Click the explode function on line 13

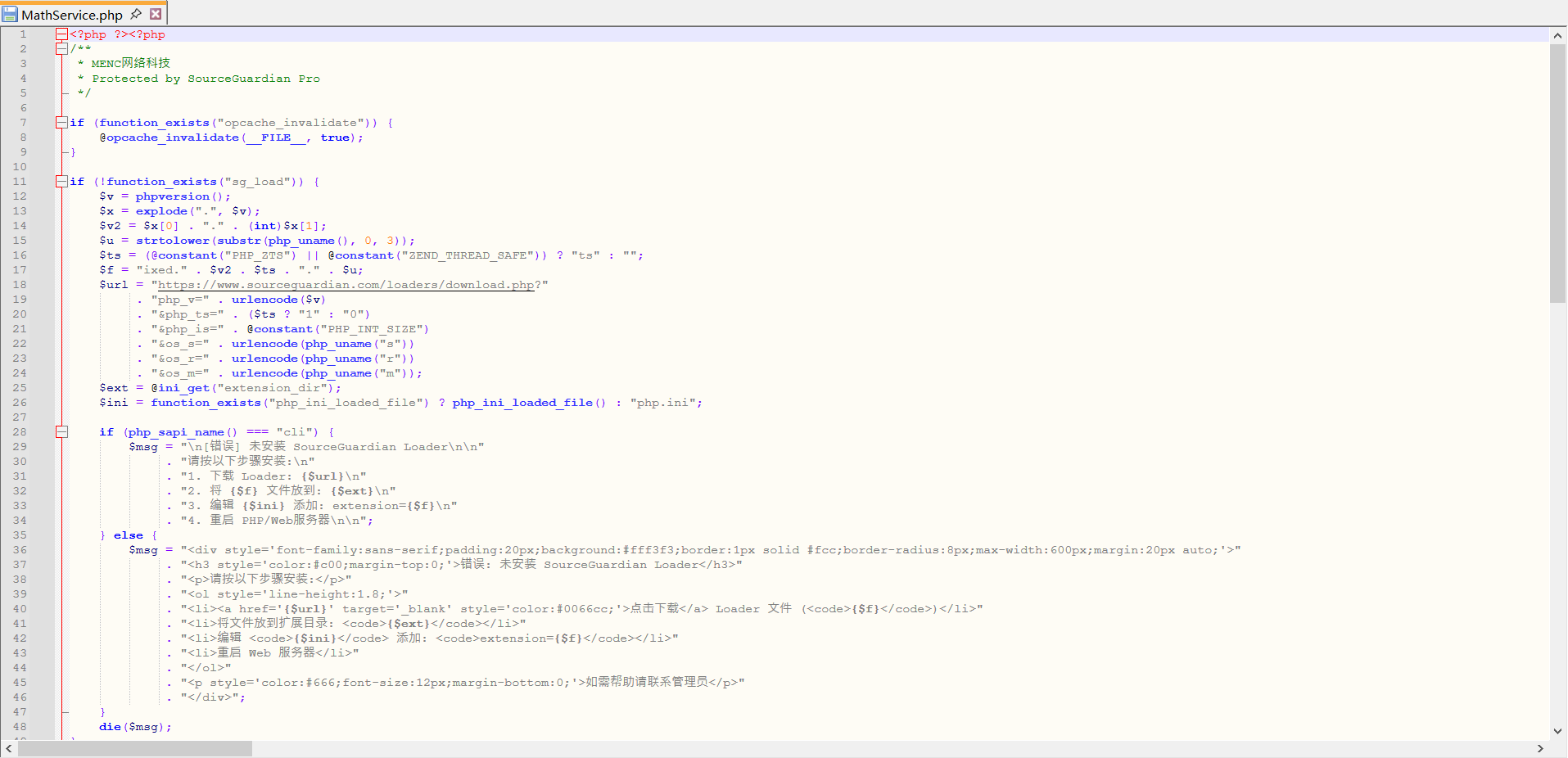point(161,211)
